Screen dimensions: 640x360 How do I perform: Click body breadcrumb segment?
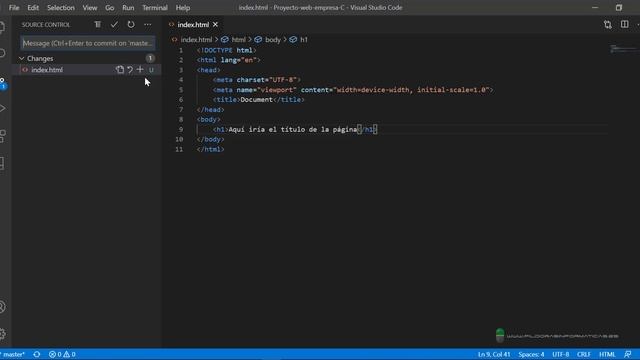click(273, 40)
